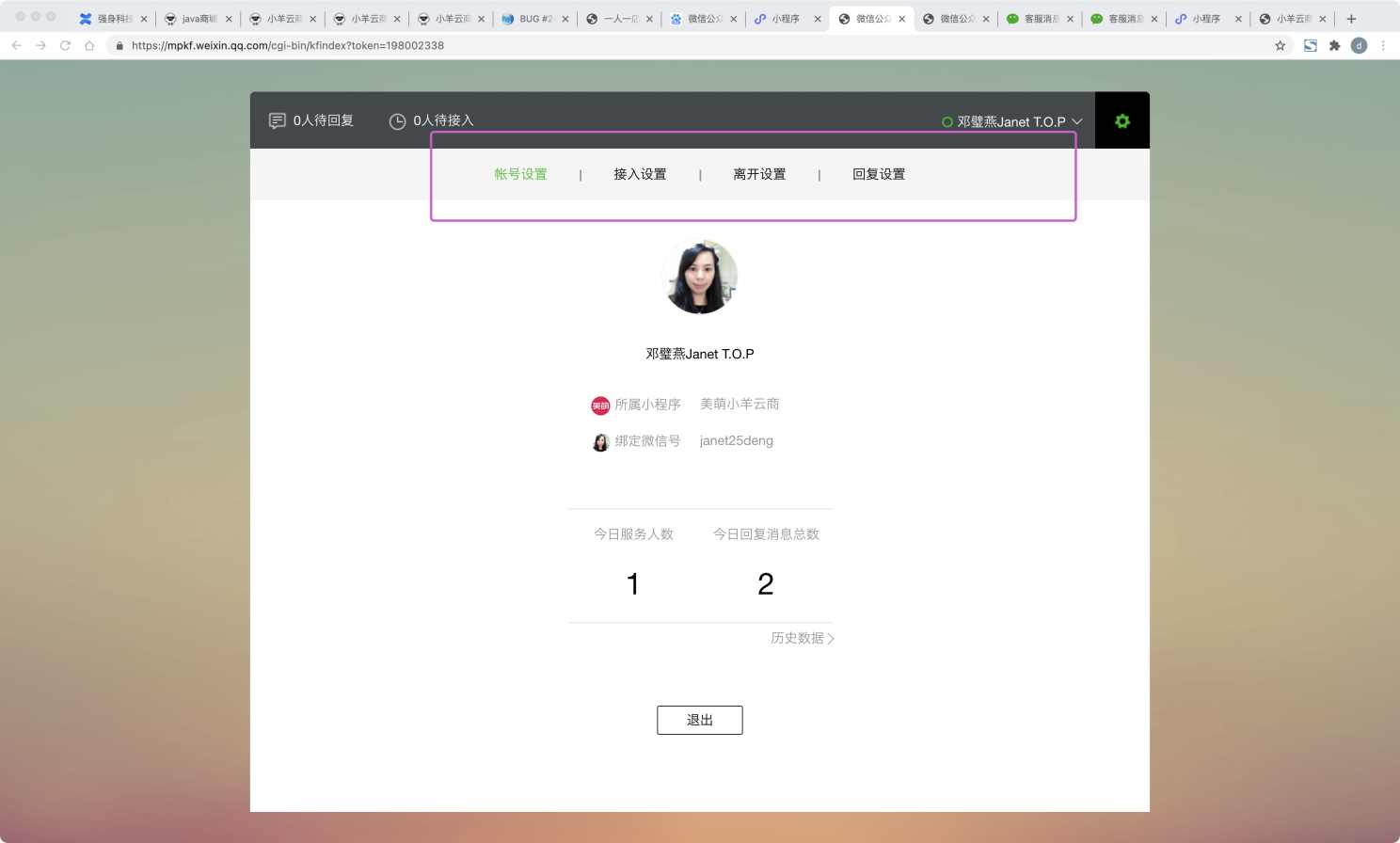The height and width of the screenshot is (843, 1400).
Task: Open a new browser tab with plus
Action: pos(1351,19)
